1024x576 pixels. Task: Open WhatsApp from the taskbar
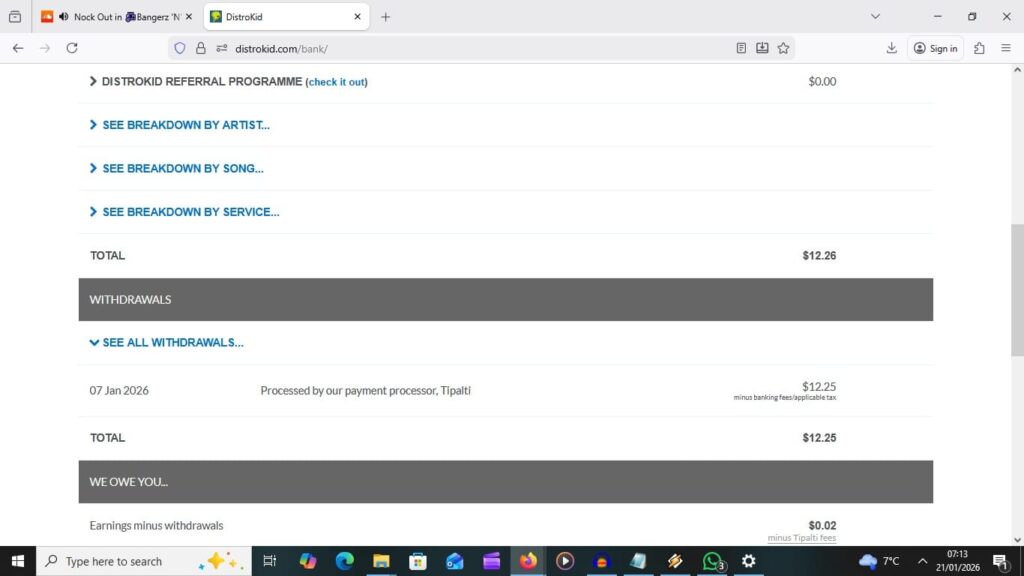(712, 561)
